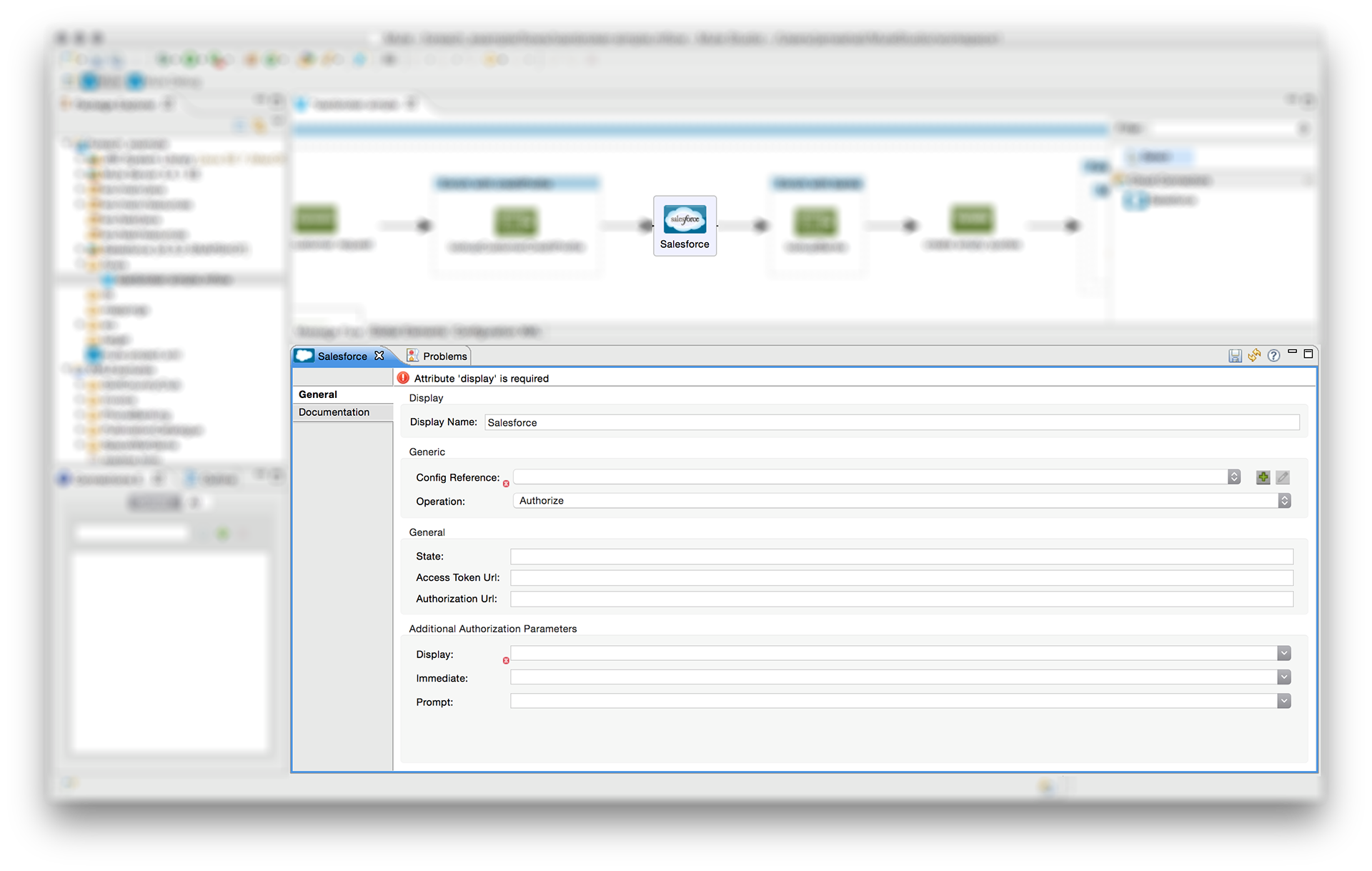1372x871 pixels.
Task: Expand the Display parameter dropdown
Action: 1284,653
